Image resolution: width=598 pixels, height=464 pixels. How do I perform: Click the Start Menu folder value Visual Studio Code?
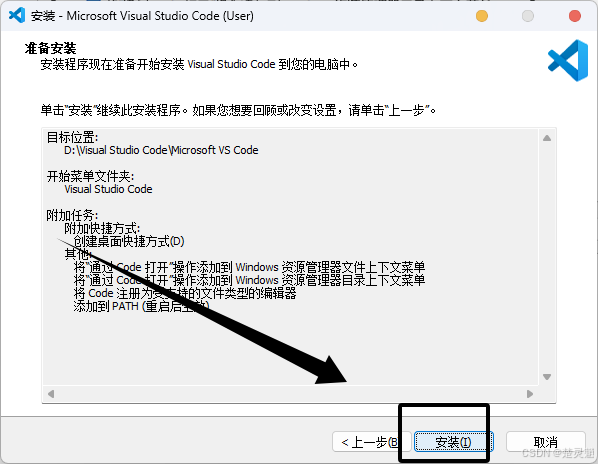[x=108, y=189]
